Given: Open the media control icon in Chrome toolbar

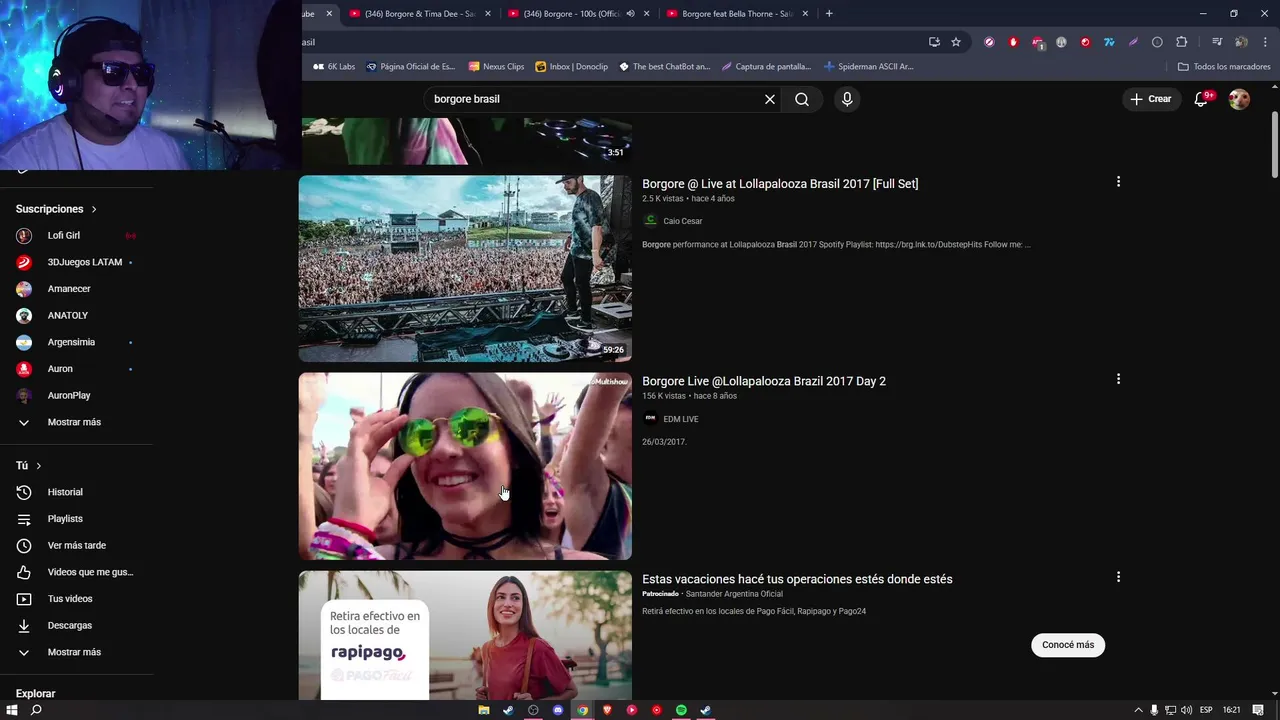Looking at the screenshot, I should click(1217, 42).
